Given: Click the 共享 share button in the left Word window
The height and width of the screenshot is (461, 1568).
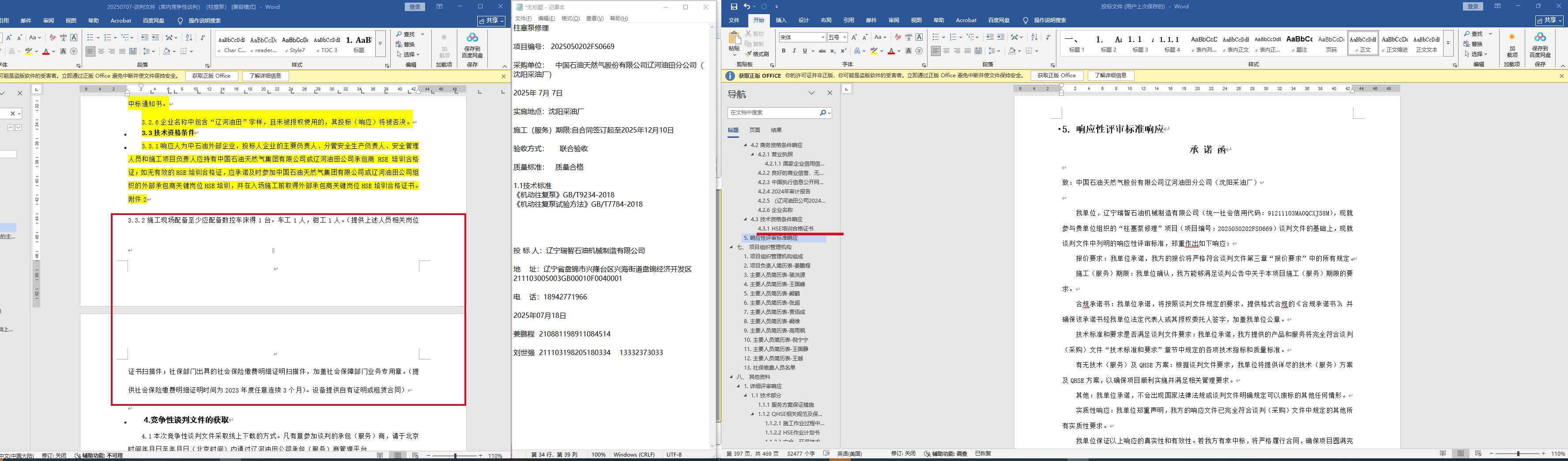Looking at the screenshot, I should point(491,21).
